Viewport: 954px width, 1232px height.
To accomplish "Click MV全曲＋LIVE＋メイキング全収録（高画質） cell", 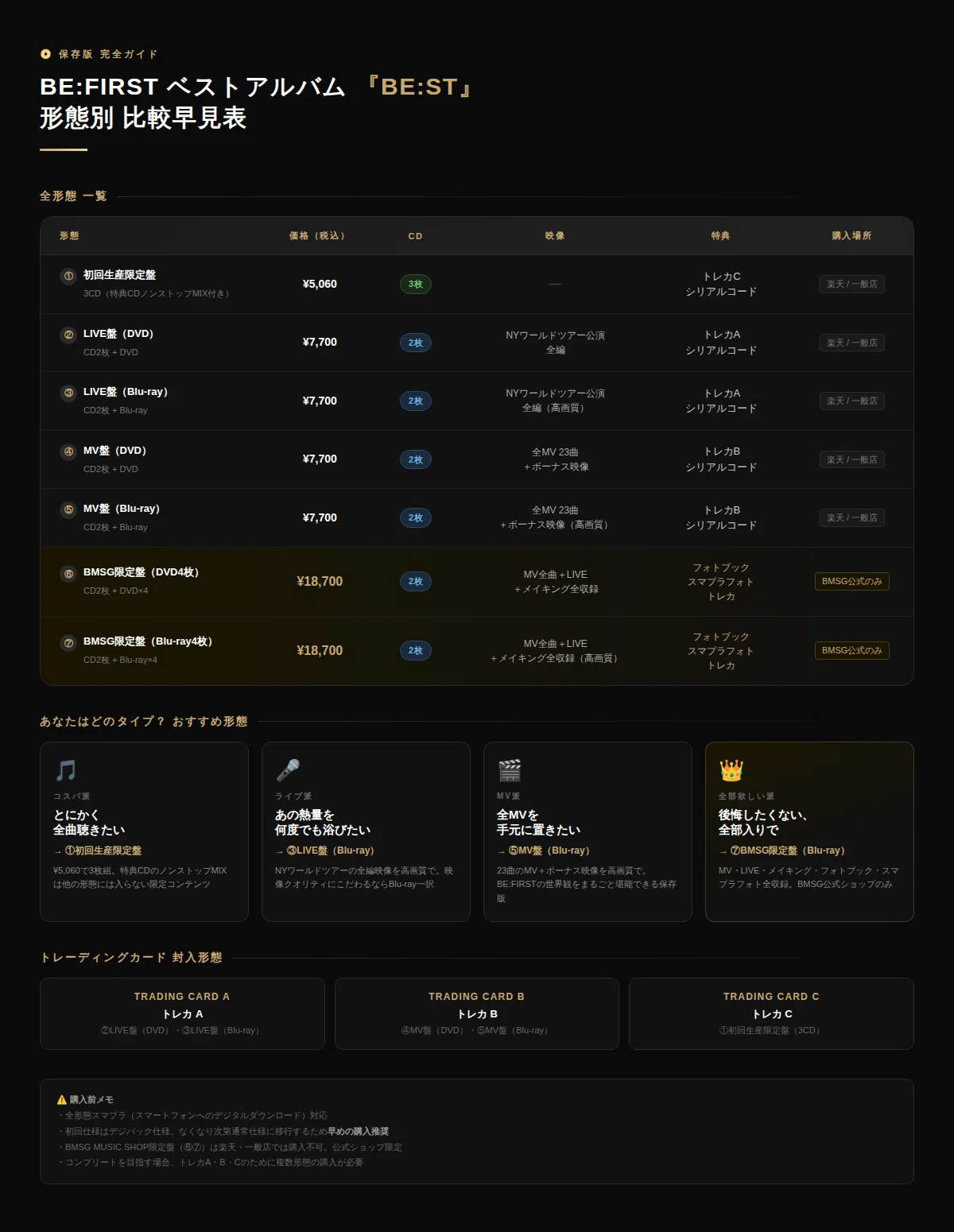I will [x=555, y=650].
